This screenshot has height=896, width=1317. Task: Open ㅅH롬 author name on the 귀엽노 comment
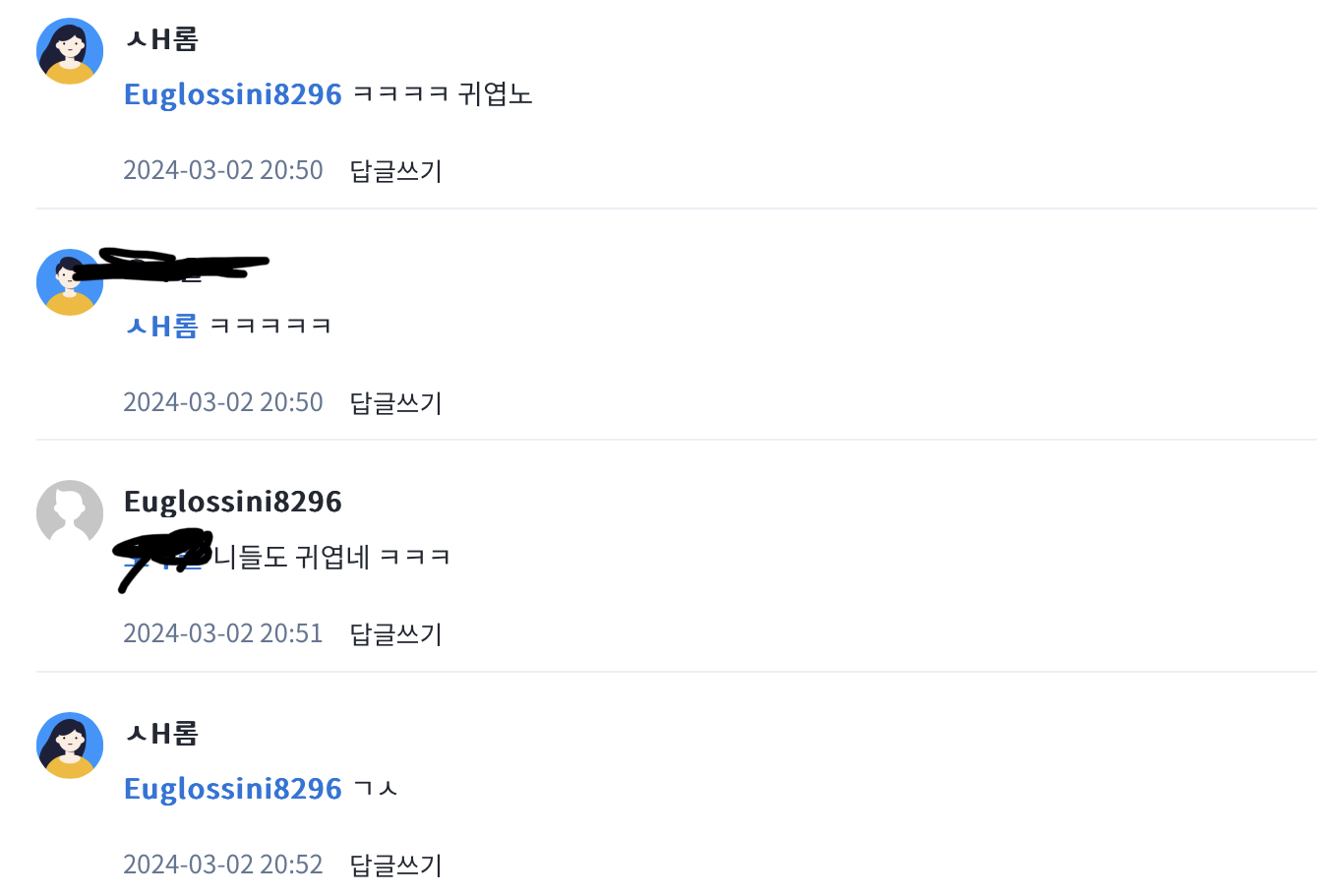162,39
